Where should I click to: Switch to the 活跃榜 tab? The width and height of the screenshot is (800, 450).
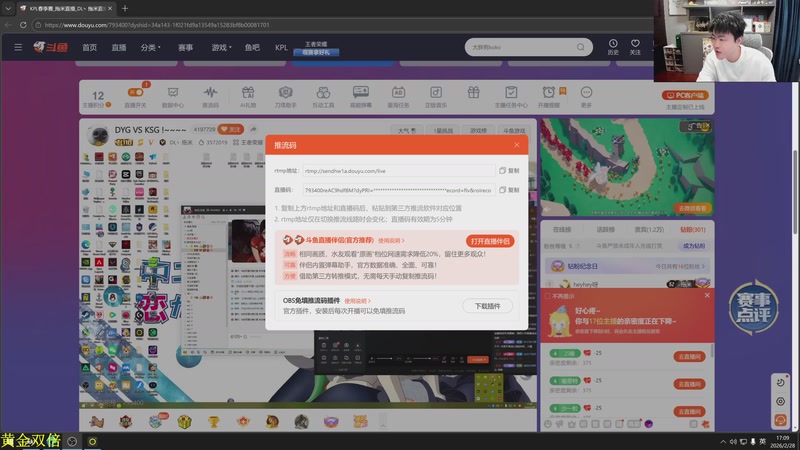(x=606, y=230)
